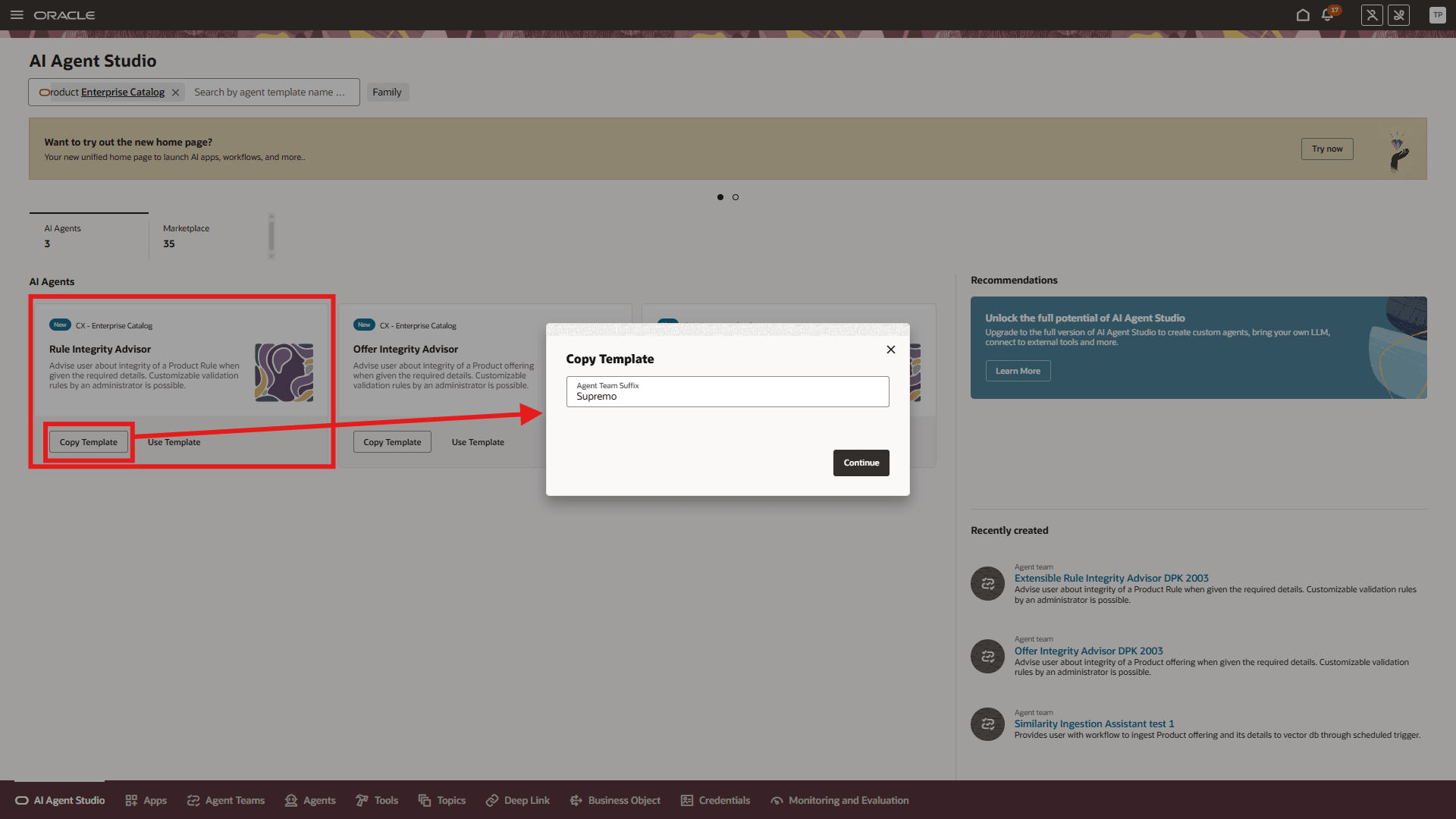Open Monitoring and Evaluation in bottom navigation
Screen dimensions: 1456x819
click(839, 800)
